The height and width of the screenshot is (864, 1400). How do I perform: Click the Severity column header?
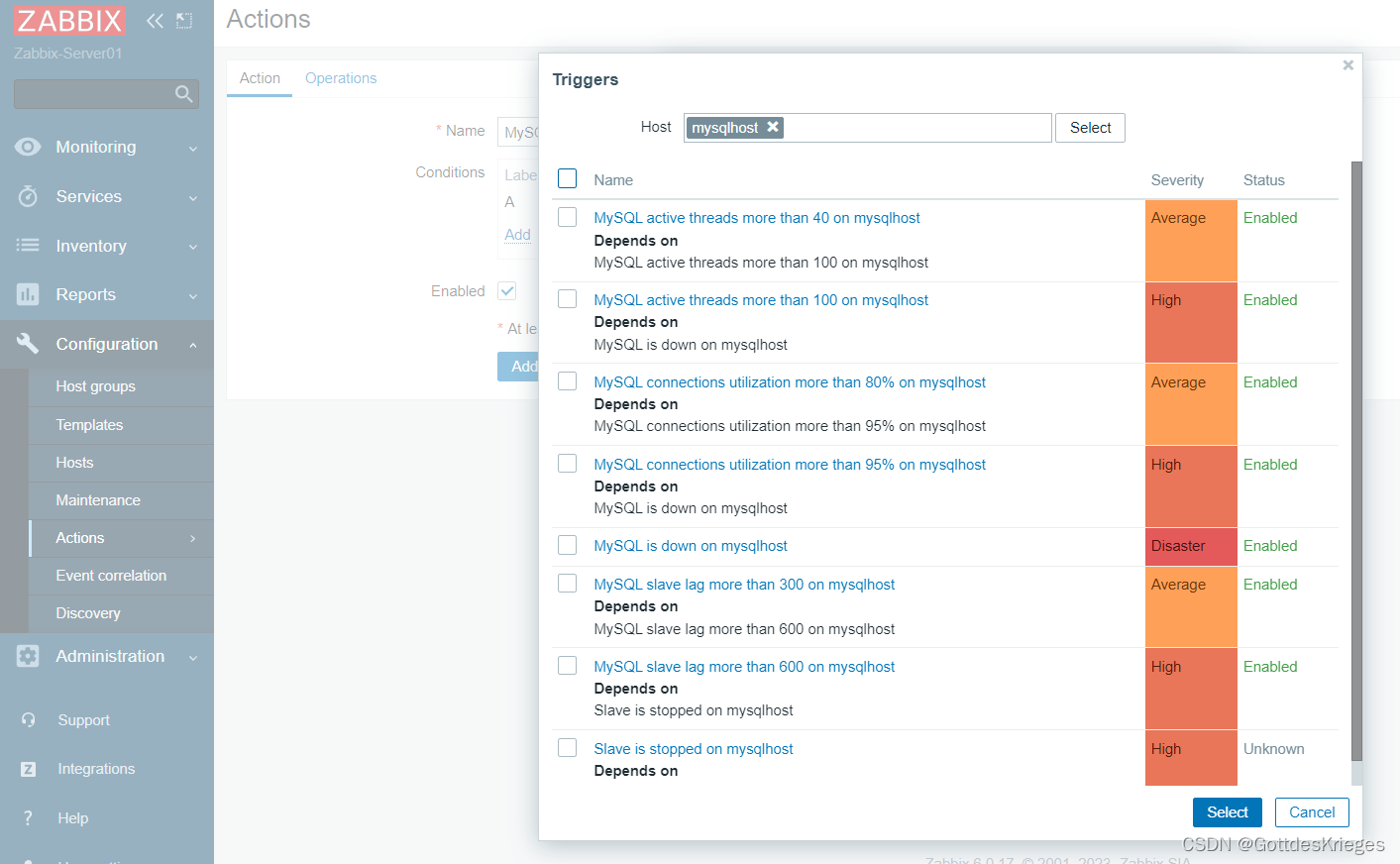pos(1177,180)
